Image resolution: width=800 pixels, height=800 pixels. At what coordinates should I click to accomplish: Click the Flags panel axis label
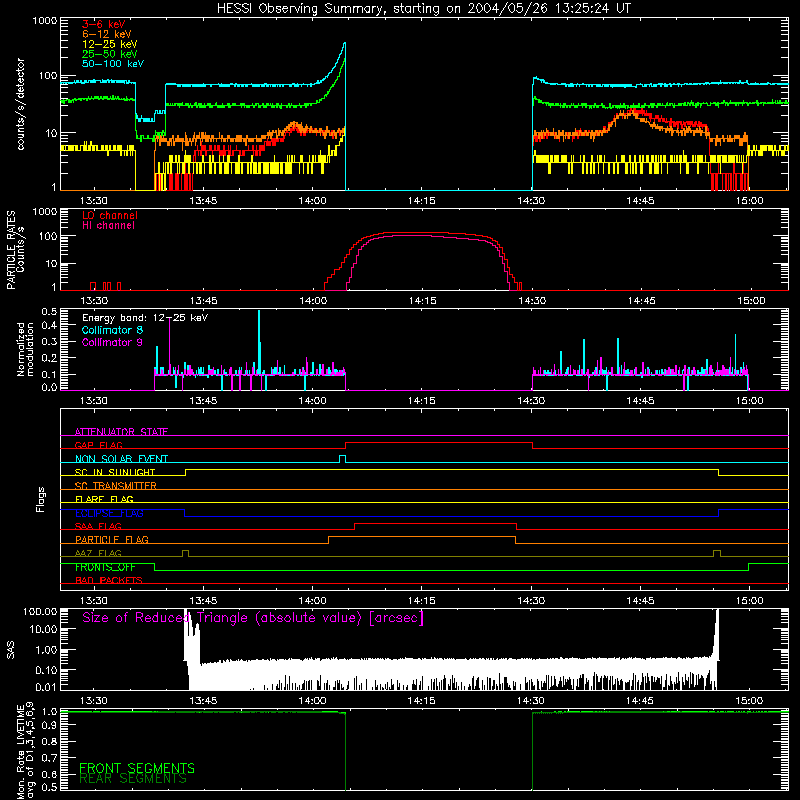40,499
